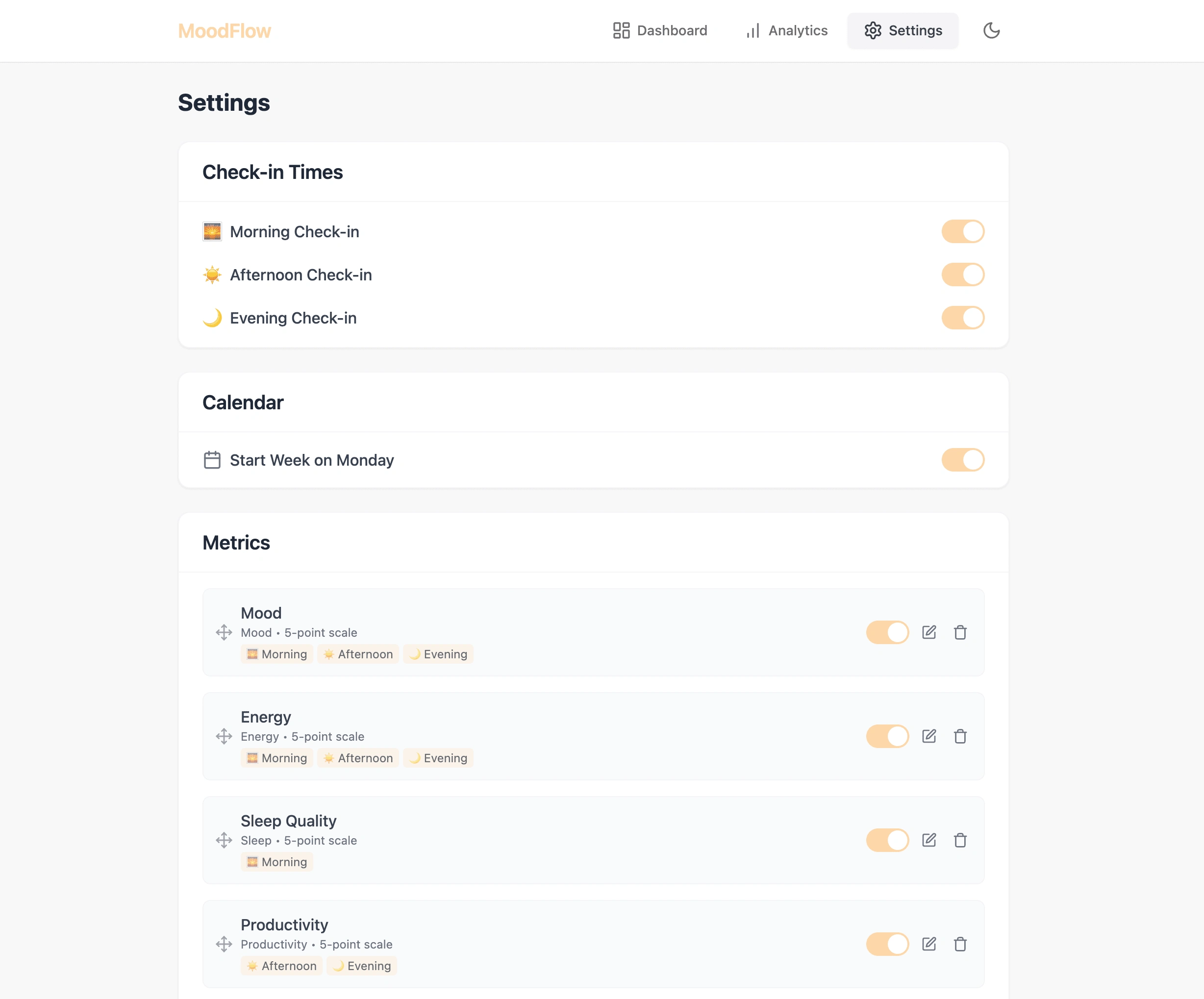The image size is (1204, 999).
Task: Delete the Mood metric
Action: pos(960,632)
